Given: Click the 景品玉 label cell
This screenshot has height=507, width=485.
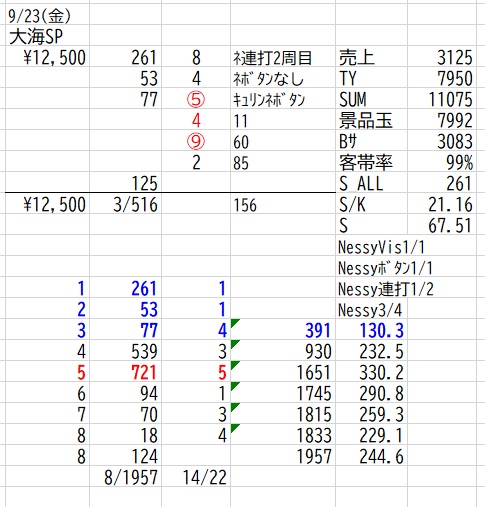Looking at the screenshot, I should (x=366, y=121).
